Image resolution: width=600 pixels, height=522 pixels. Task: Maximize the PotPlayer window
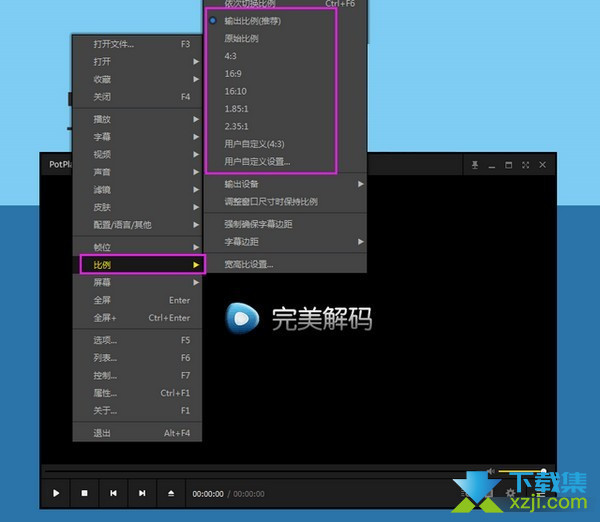[509, 165]
